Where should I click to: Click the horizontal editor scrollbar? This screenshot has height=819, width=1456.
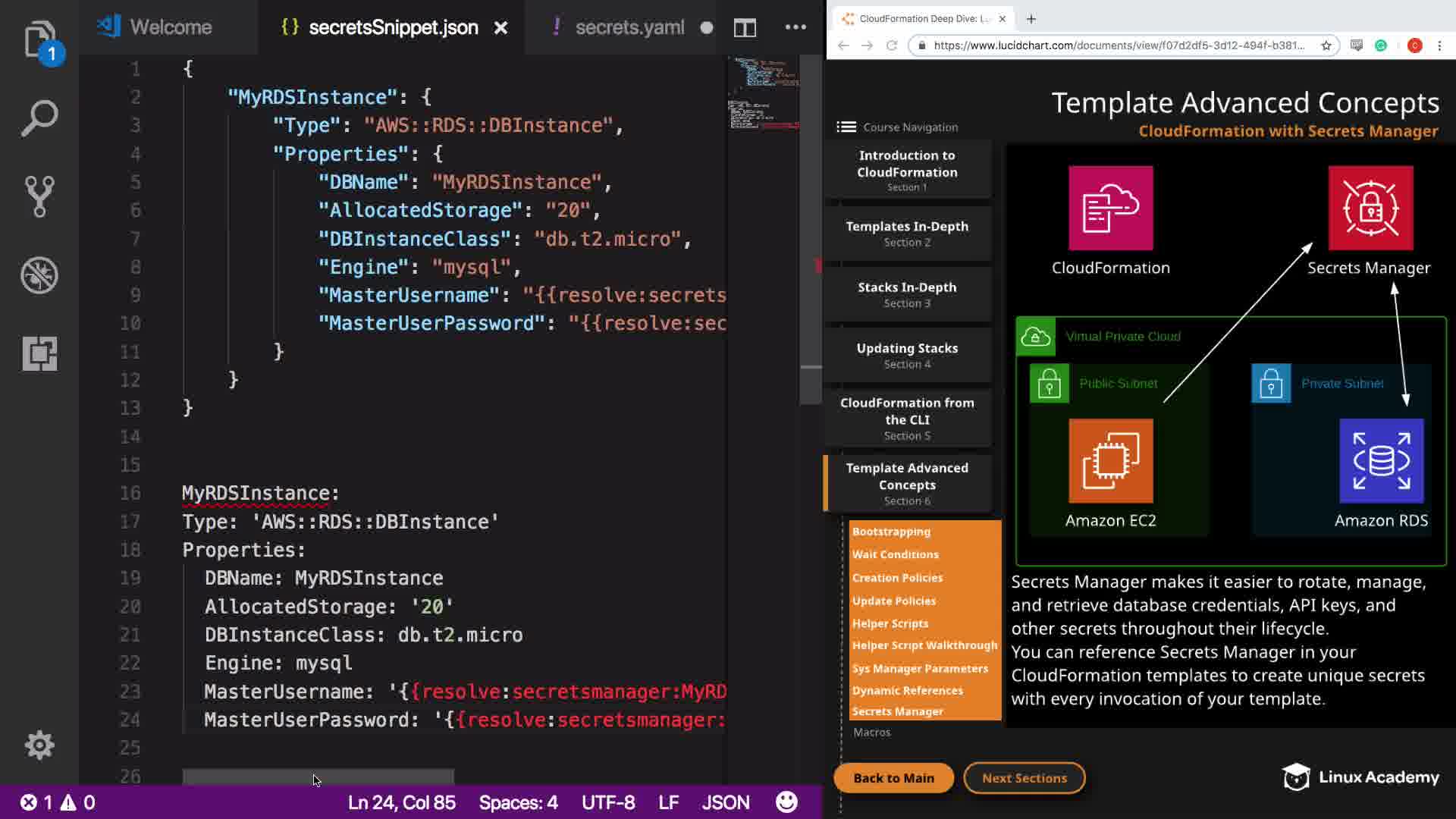coord(318,777)
